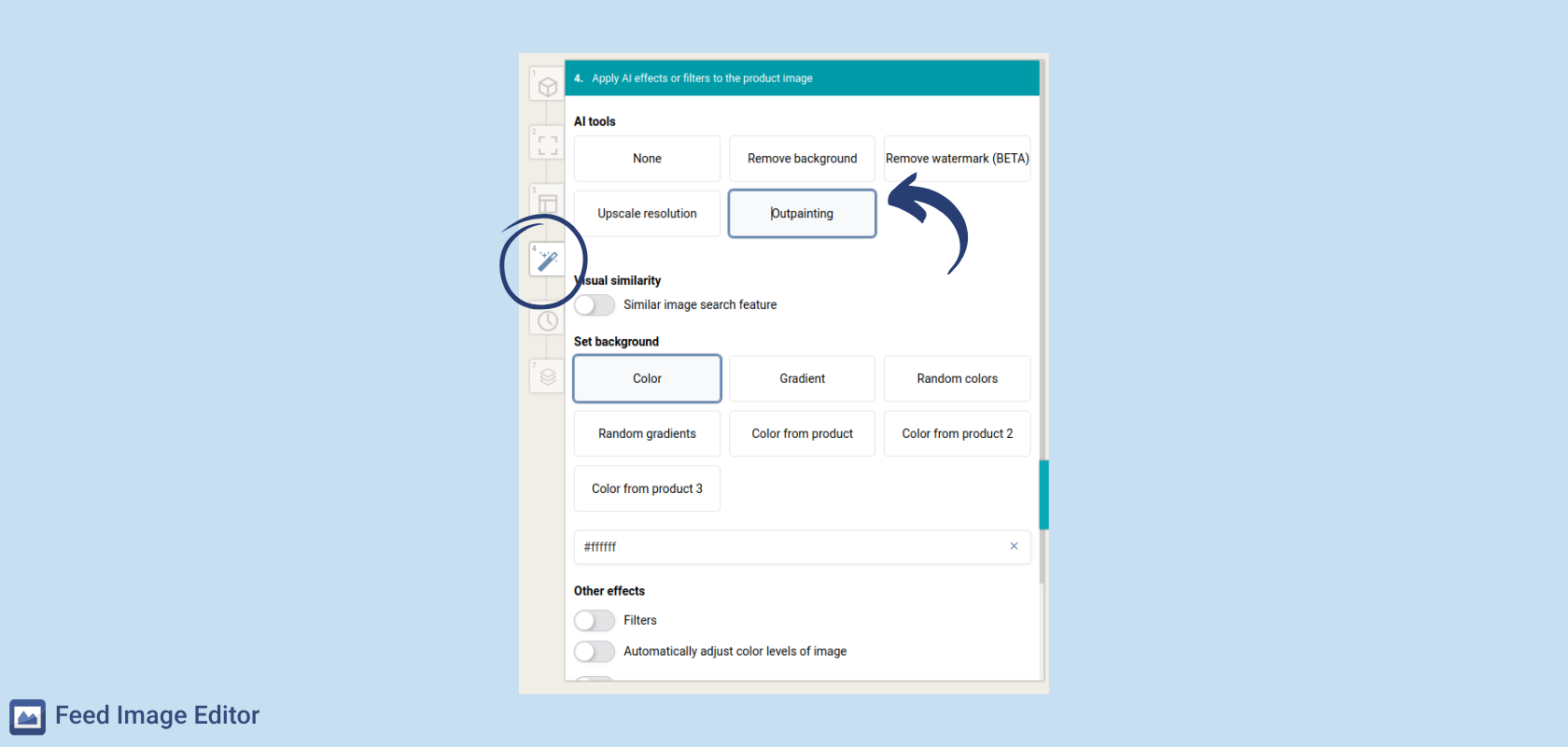Open step 7 layers stack icon
The width and height of the screenshot is (1568, 747).
click(547, 376)
